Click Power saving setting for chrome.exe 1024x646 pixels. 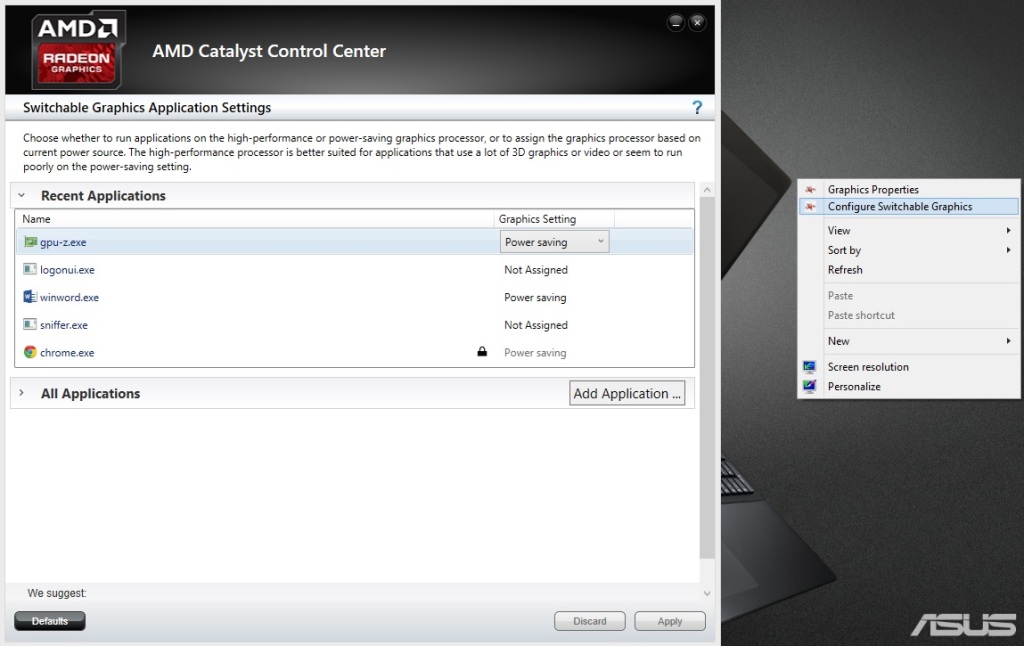[x=535, y=353]
